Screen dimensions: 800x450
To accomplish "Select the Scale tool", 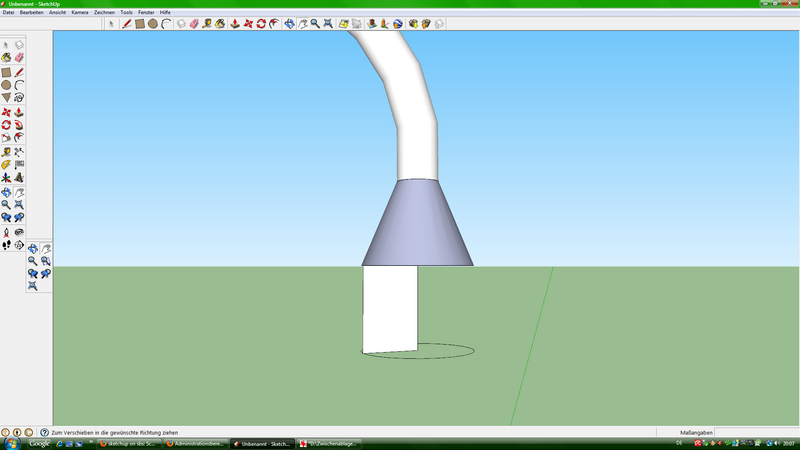I will pos(6,138).
